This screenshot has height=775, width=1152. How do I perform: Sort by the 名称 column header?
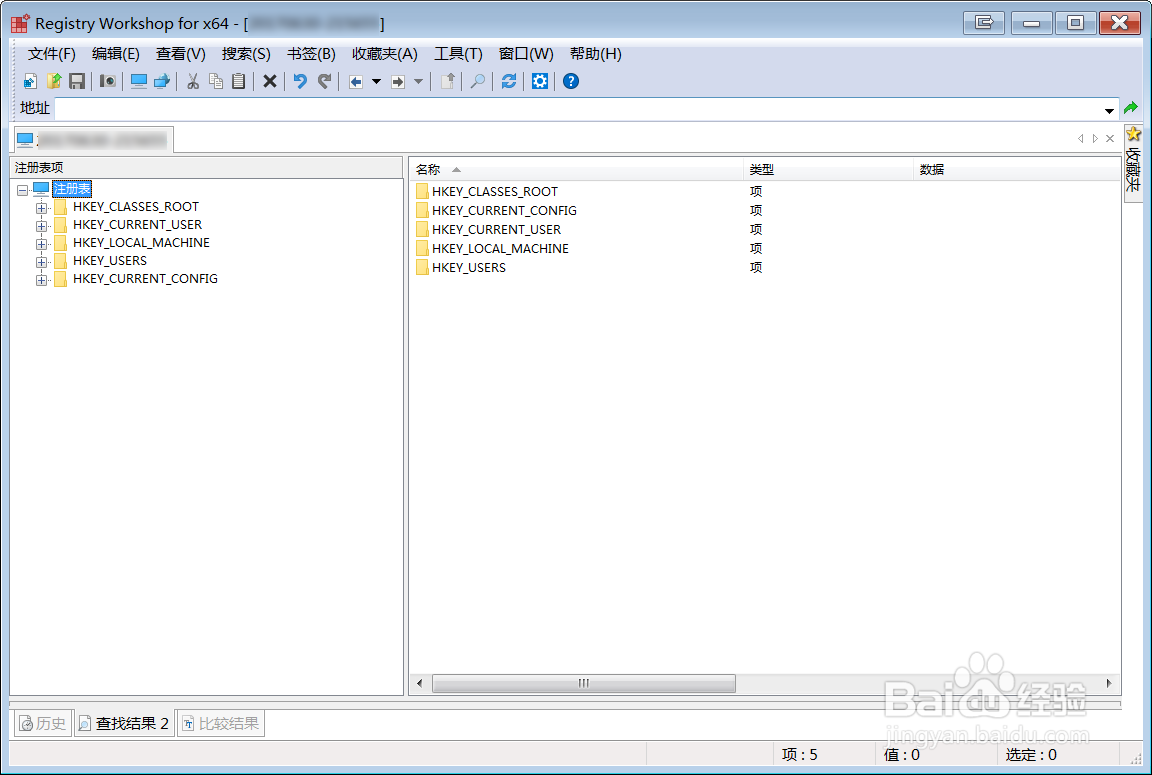coord(576,170)
